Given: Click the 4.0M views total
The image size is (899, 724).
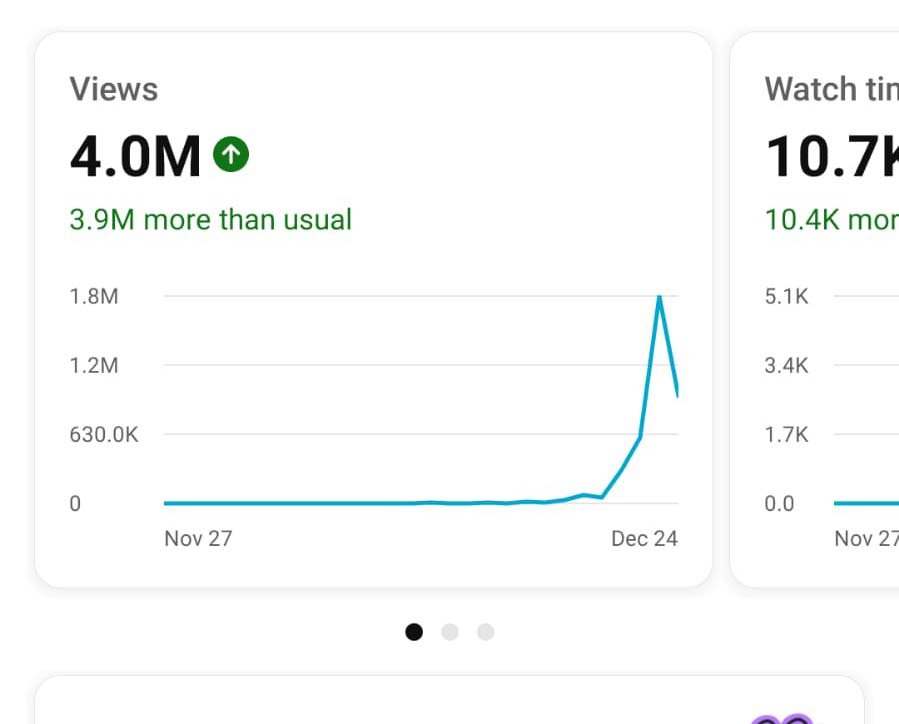Looking at the screenshot, I should click(136, 157).
